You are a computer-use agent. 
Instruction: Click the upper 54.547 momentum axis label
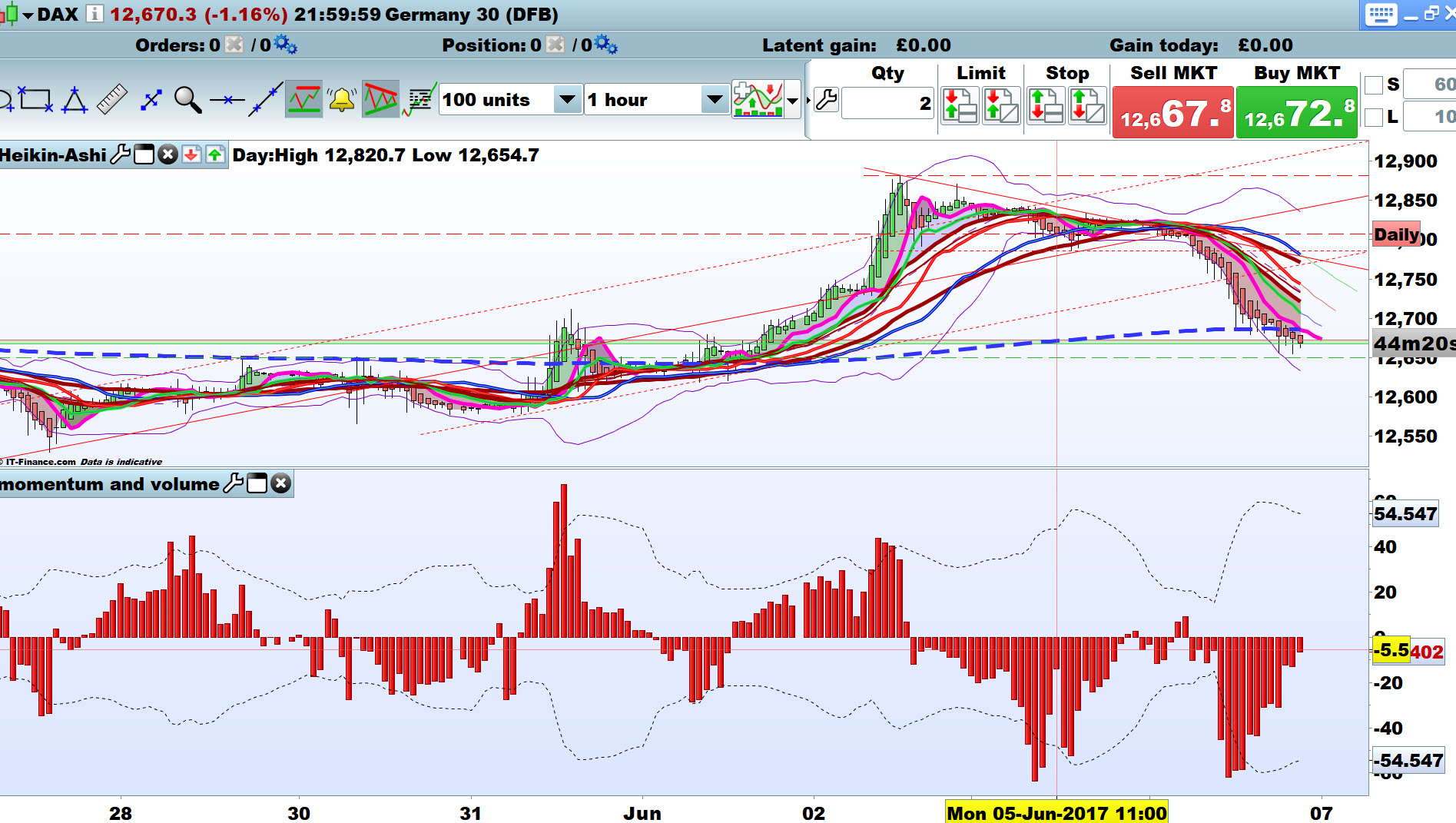[x=1405, y=514]
